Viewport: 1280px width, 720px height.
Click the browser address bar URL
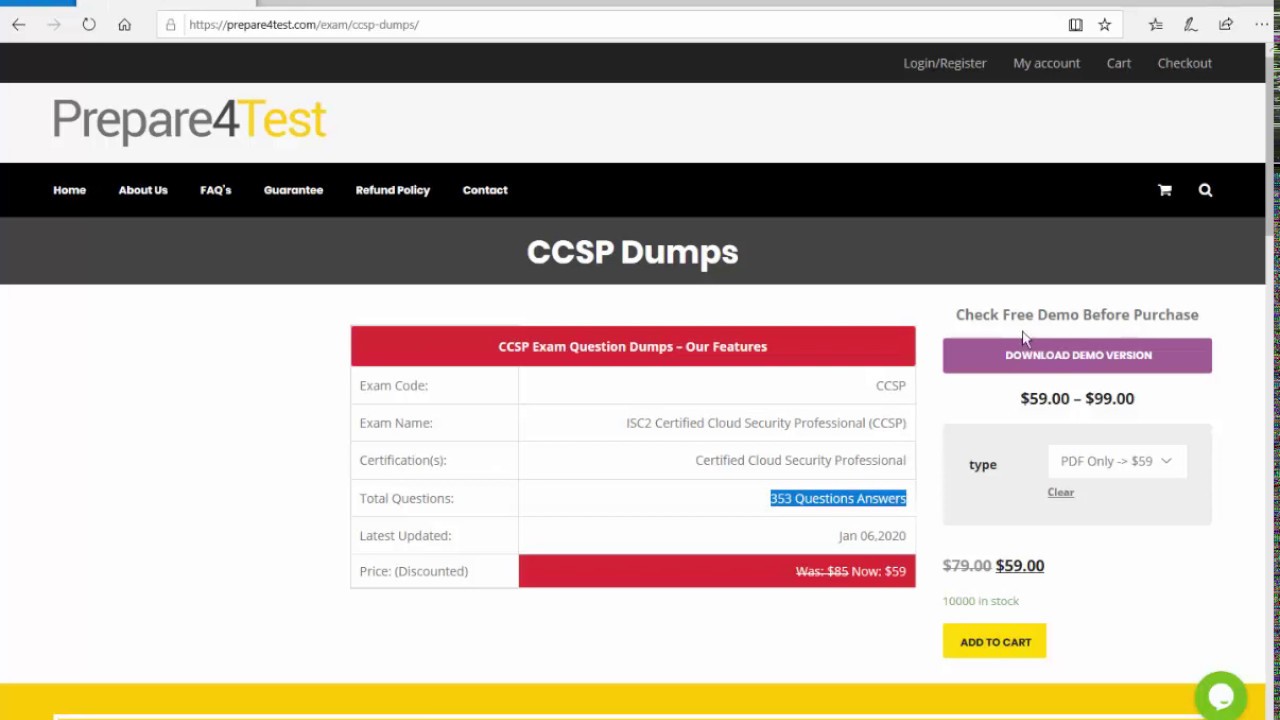[304, 25]
